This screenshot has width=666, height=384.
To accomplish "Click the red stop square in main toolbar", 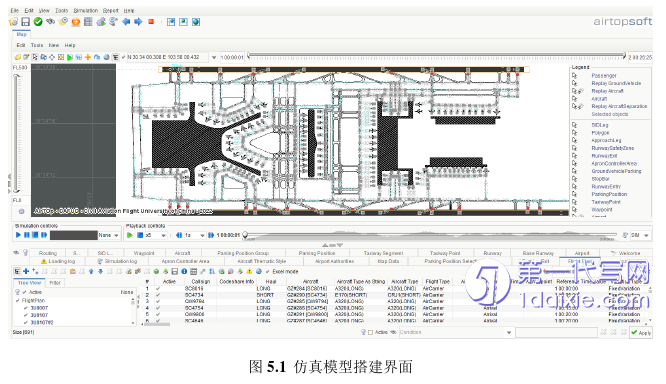I will [151, 22].
